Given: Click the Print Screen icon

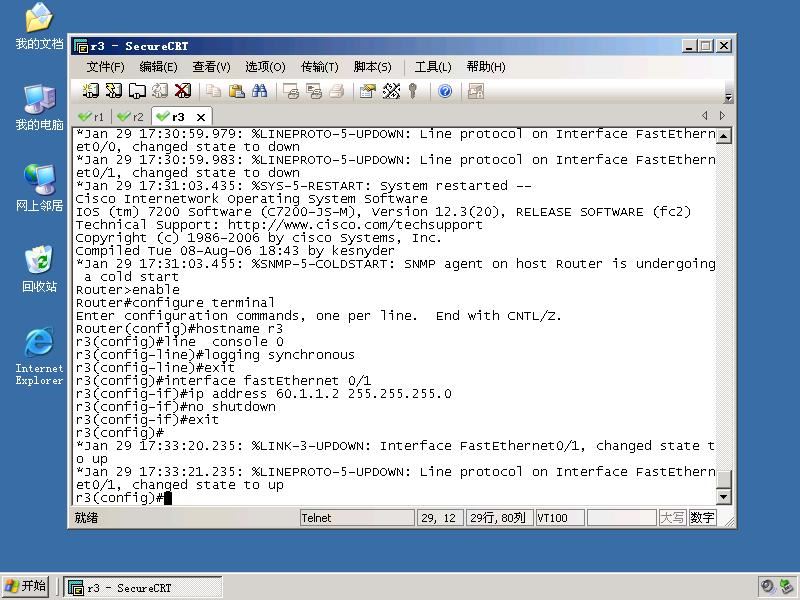Looking at the screenshot, I should (x=291, y=91).
